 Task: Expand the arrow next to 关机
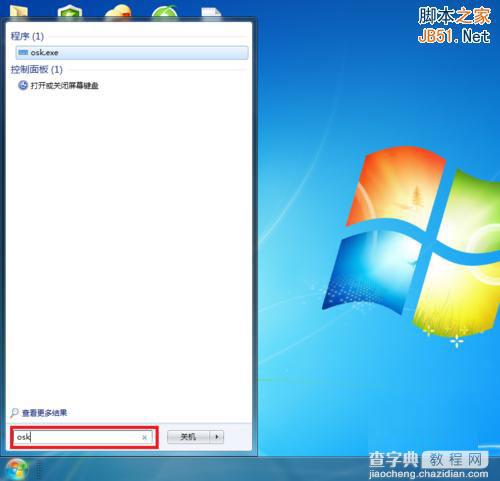click(217, 437)
